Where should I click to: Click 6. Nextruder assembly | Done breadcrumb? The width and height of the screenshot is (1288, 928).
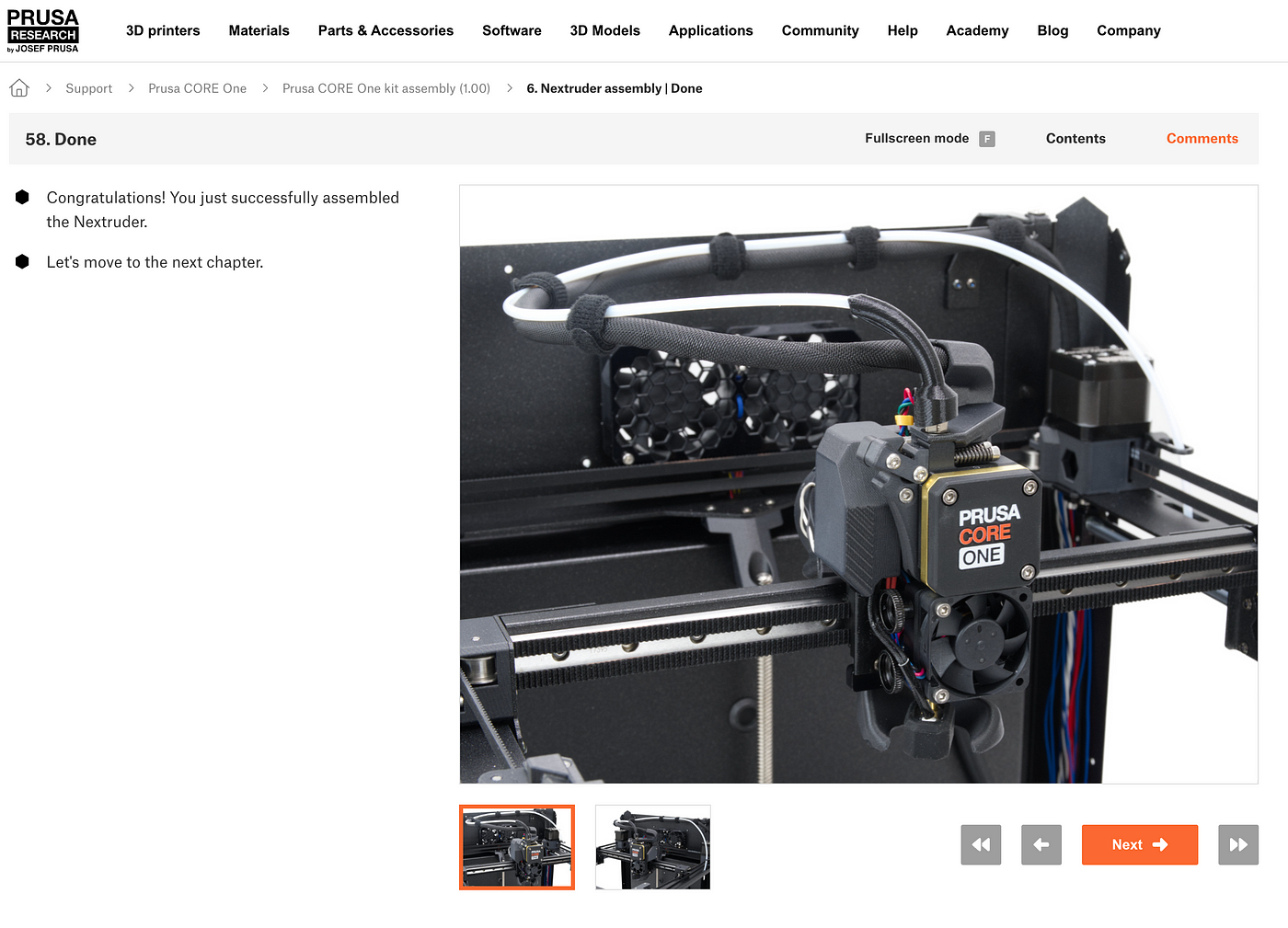pos(615,88)
